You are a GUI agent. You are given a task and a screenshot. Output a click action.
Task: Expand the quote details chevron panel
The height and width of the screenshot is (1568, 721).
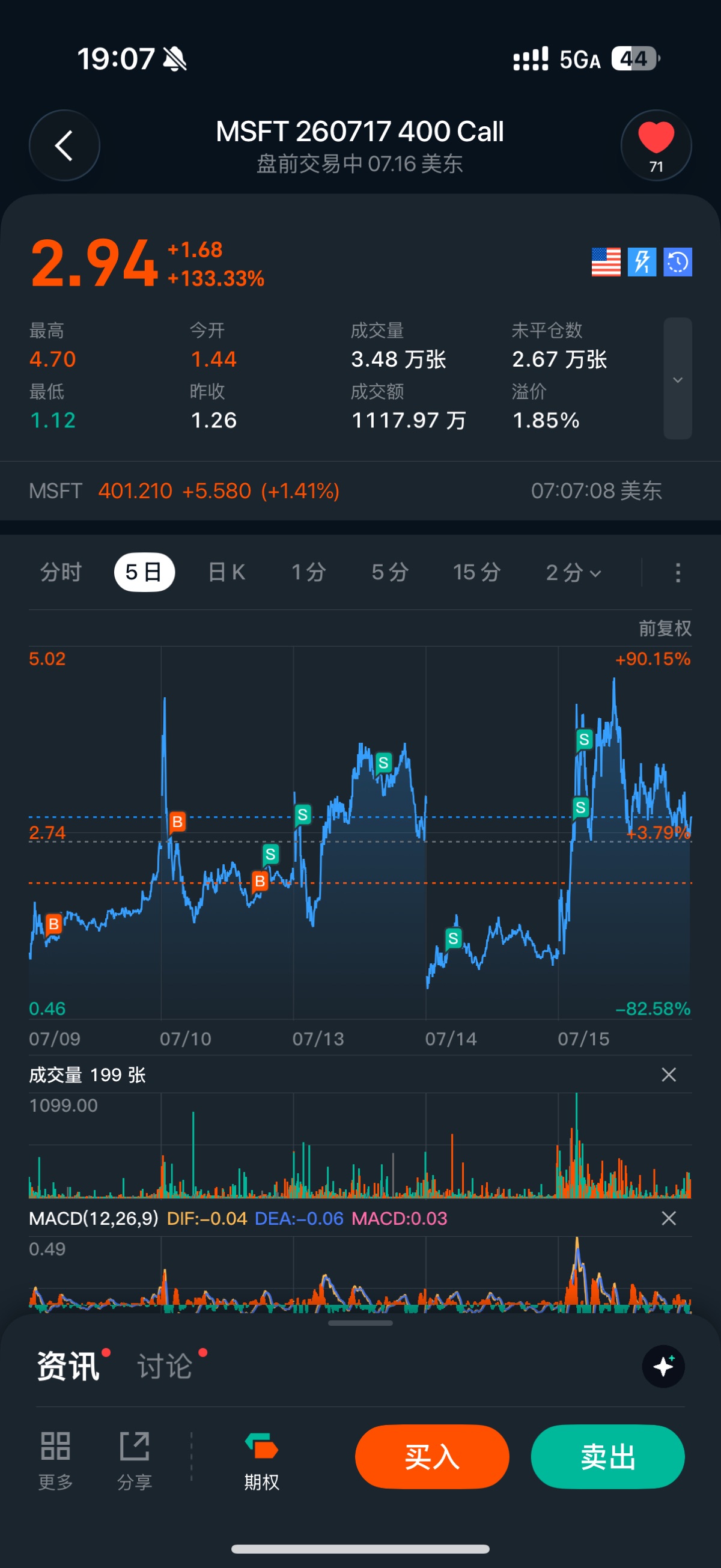tap(678, 379)
